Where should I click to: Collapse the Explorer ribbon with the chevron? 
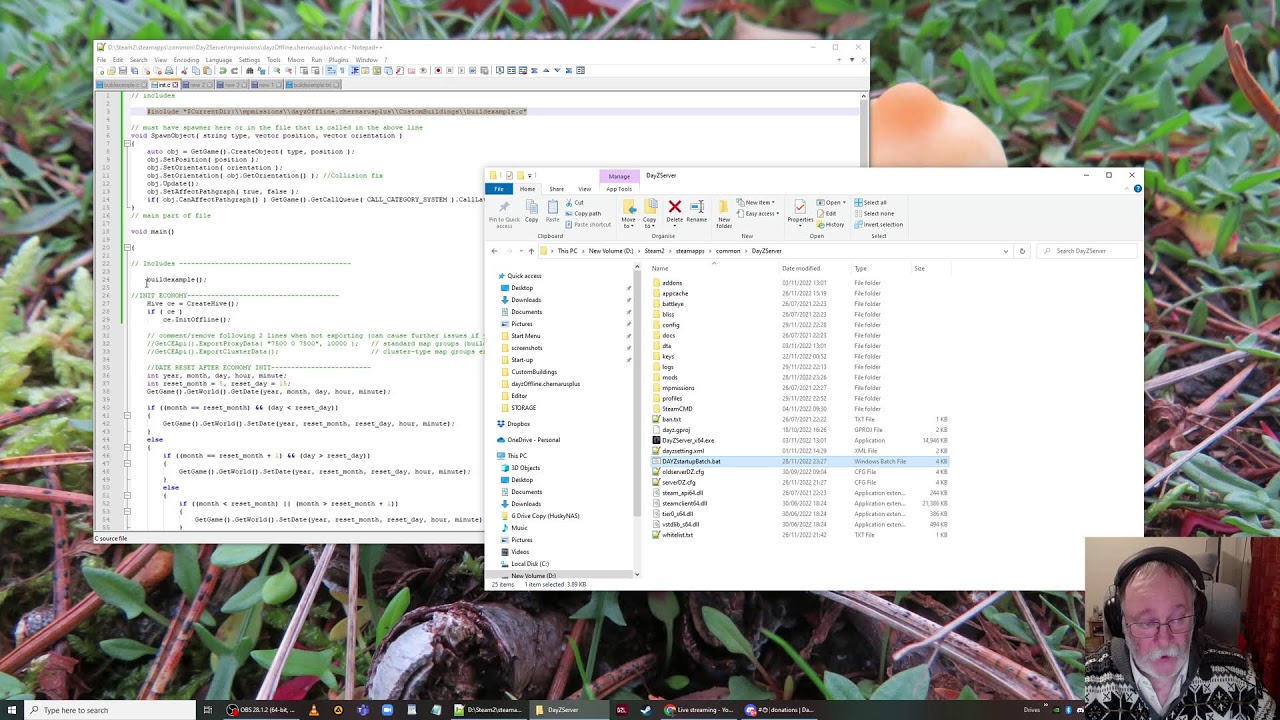[1128, 189]
